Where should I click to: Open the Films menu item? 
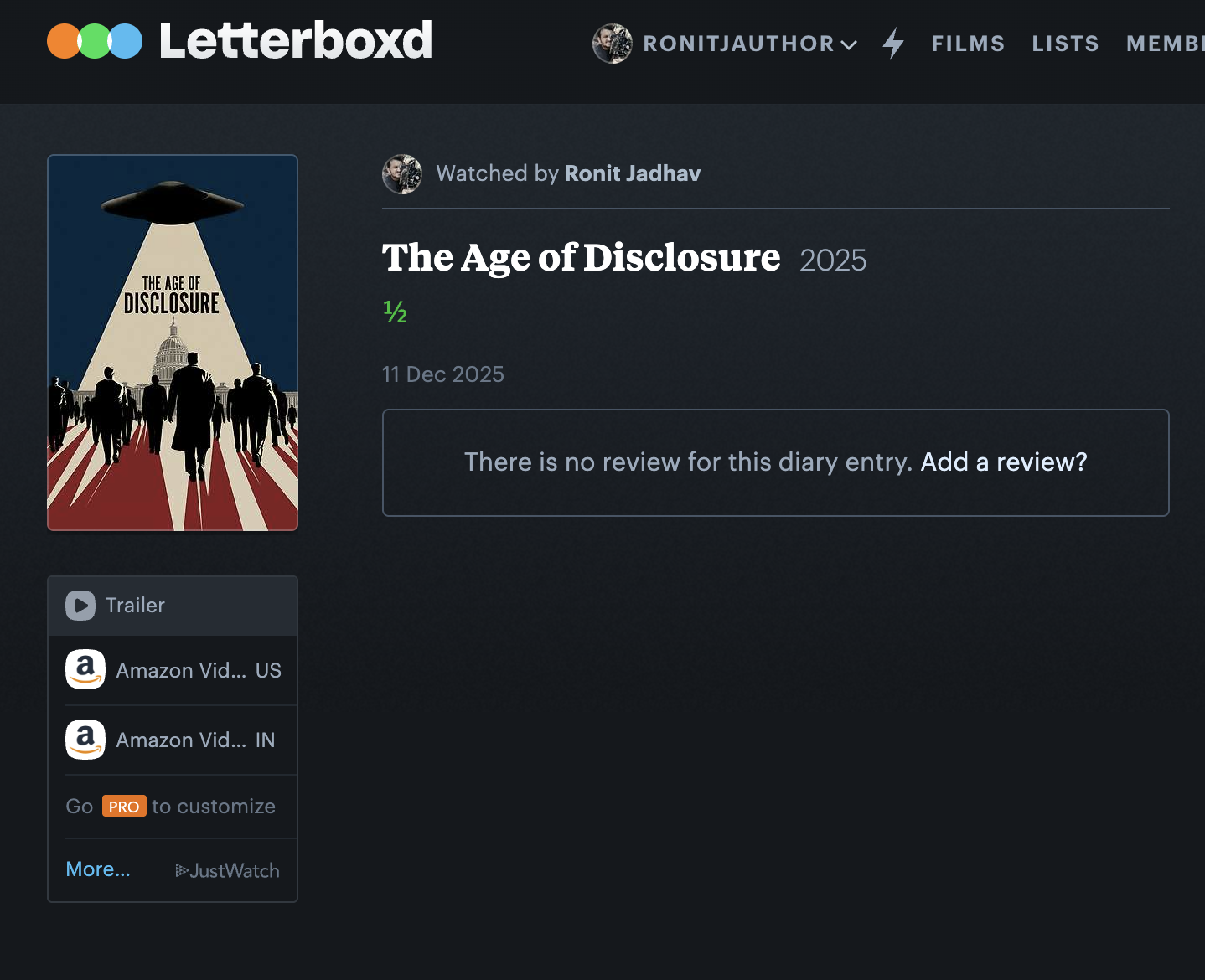pyautogui.click(x=968, y=44)
